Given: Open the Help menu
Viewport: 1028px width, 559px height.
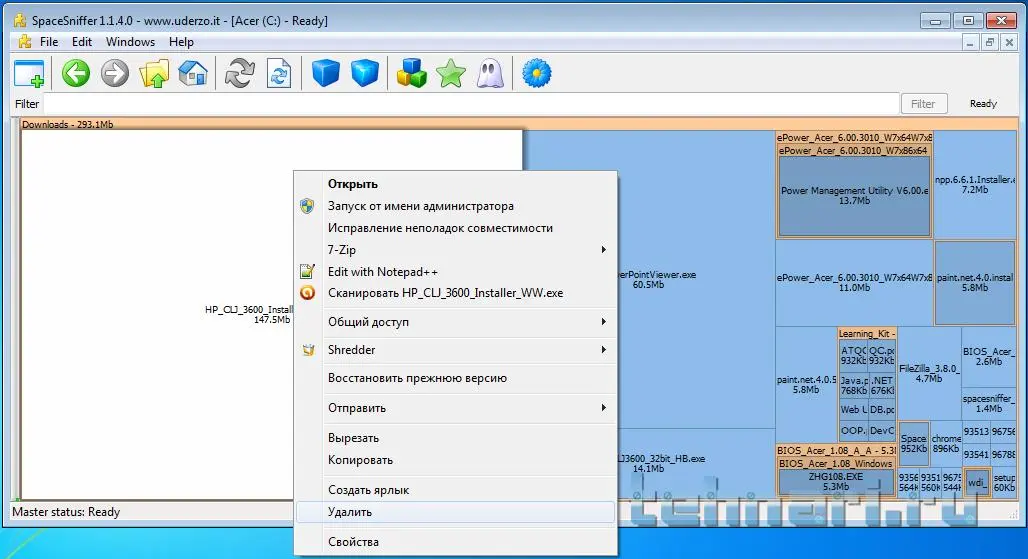Looking at the screenshot, I should [x=181, y=42].
